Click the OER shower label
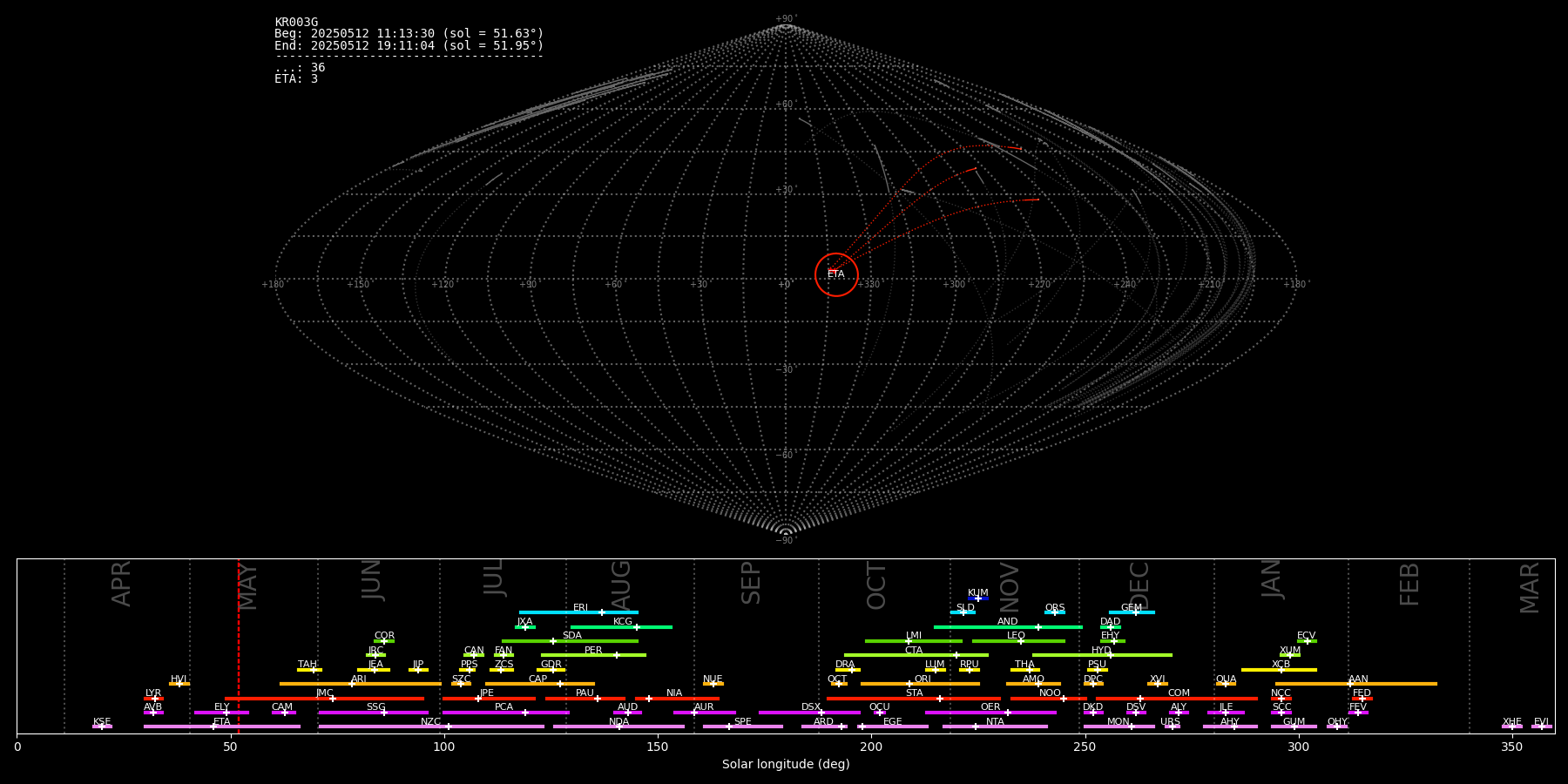The width and height of the screenshot is (1568, 784). pyautogui.click(x=990, y=707)
